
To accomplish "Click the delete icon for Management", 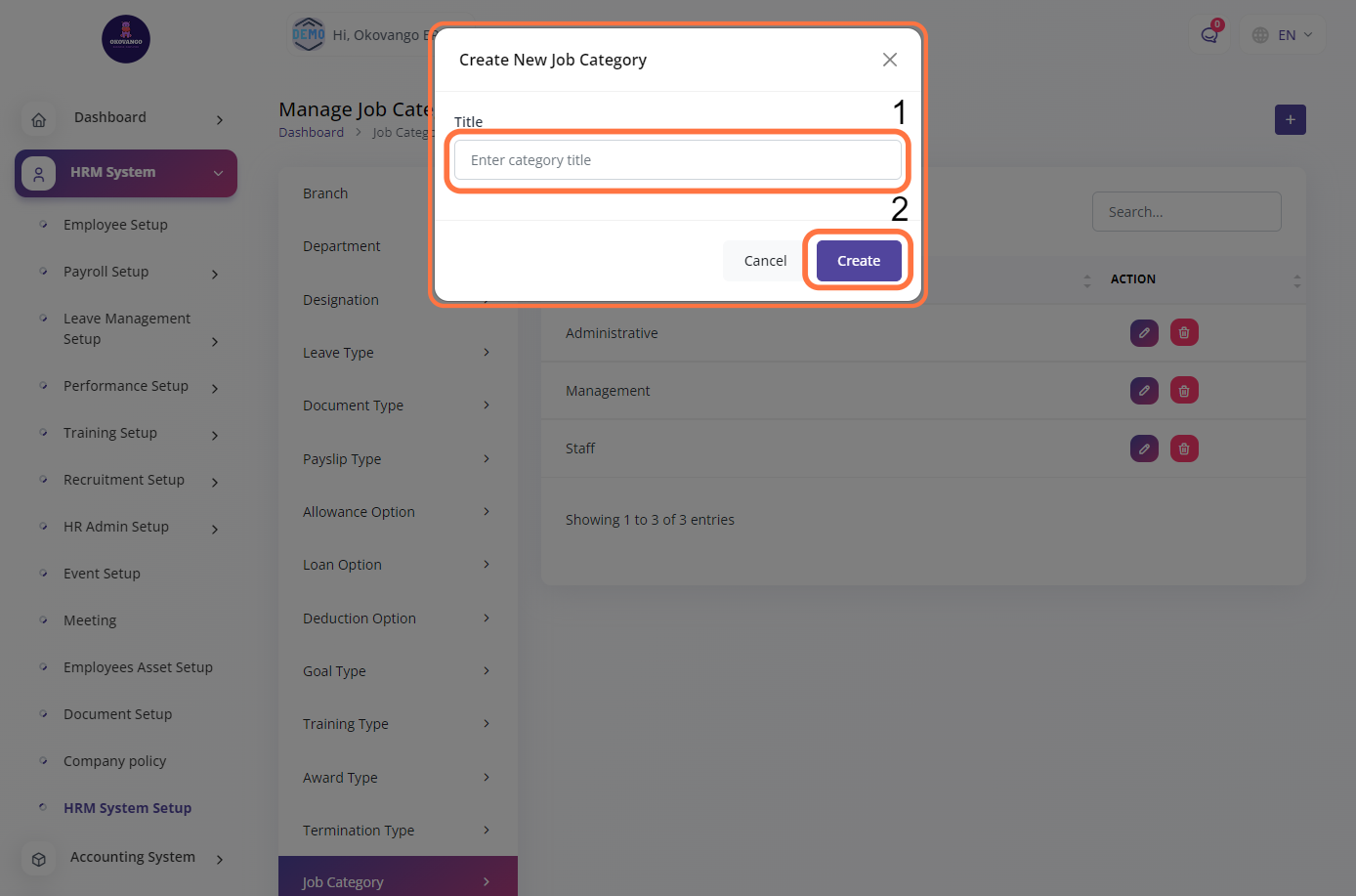I will tap(1184, 391).
